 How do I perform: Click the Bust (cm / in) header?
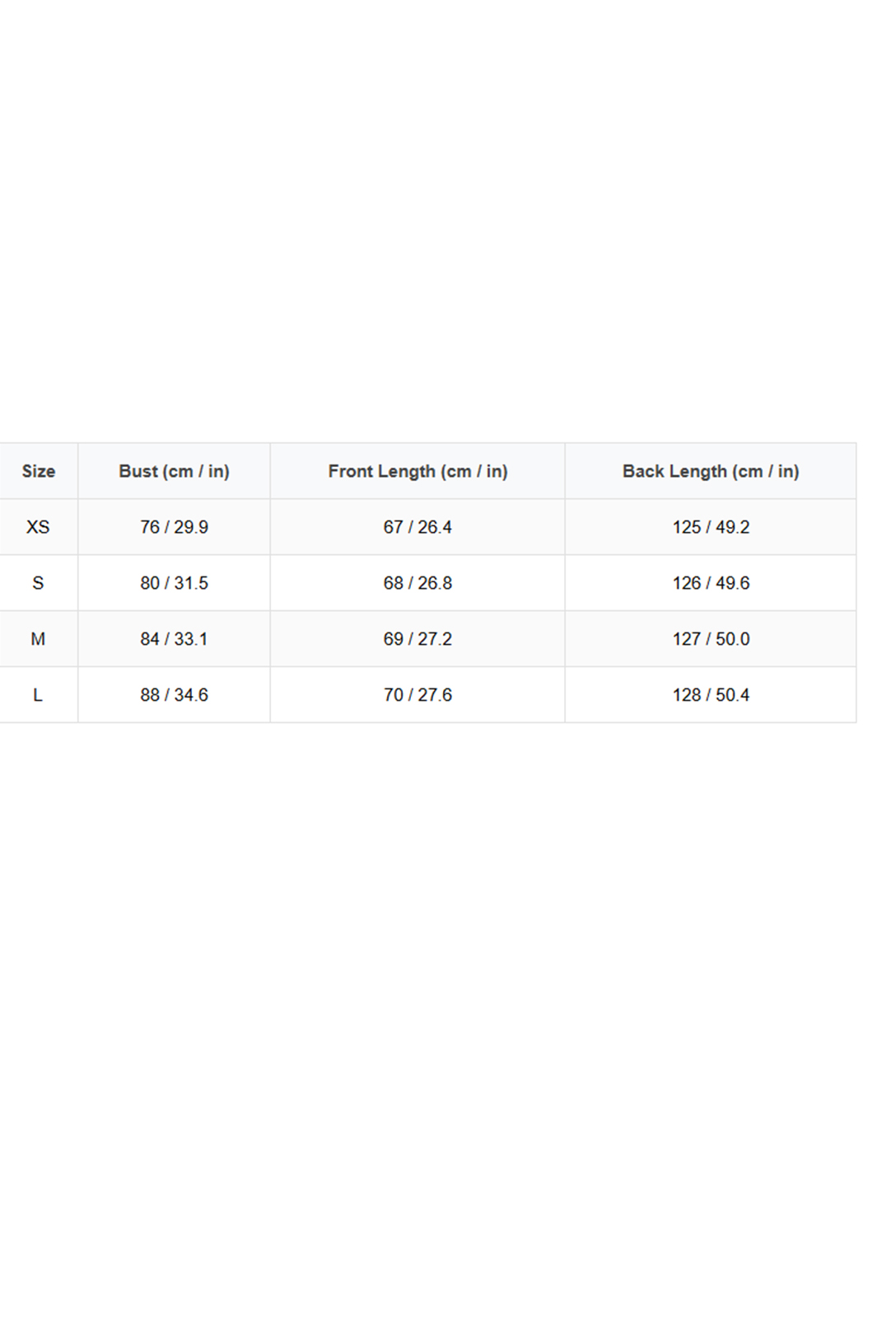[174, 471]
